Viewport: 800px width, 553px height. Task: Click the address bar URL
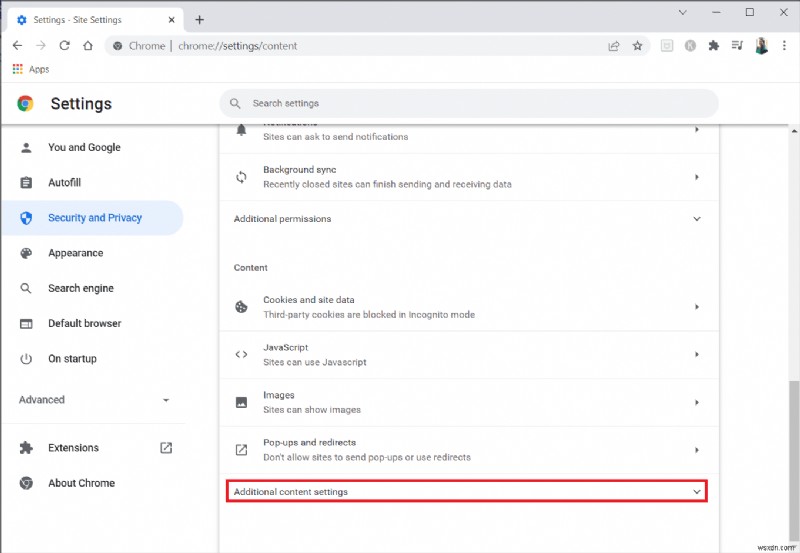237,46
